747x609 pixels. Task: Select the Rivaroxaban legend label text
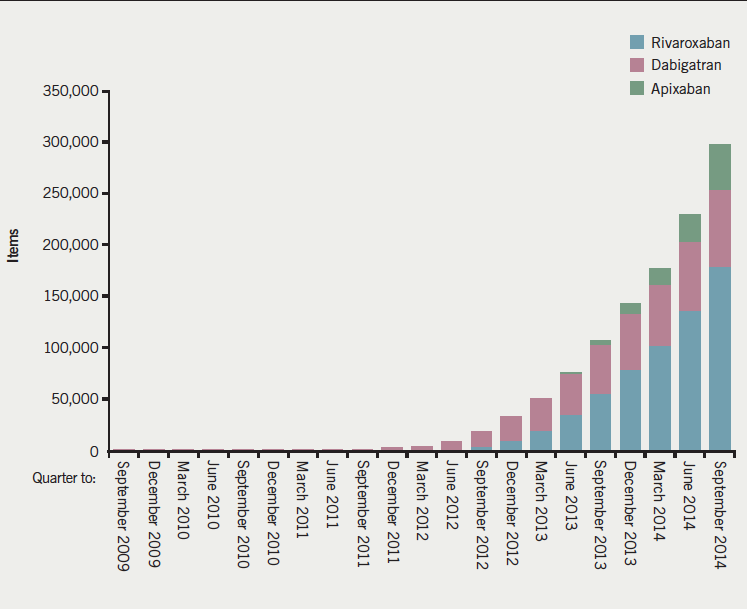point(690,43)
